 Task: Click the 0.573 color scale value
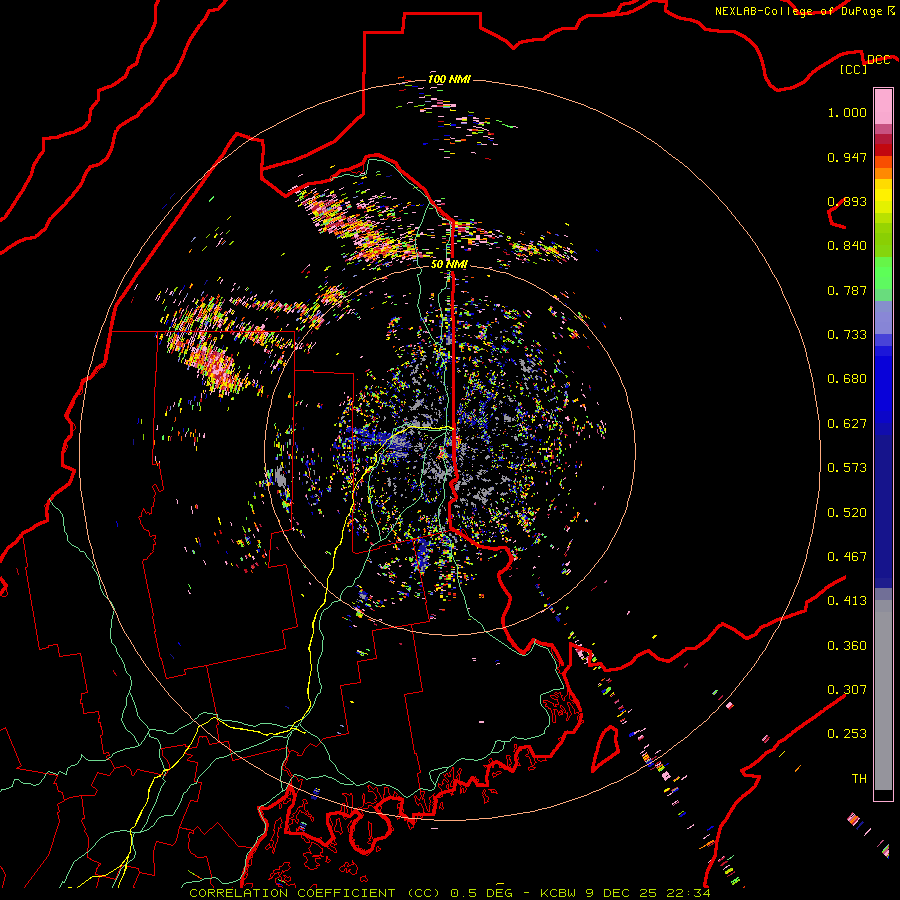[x=847, y=468]
